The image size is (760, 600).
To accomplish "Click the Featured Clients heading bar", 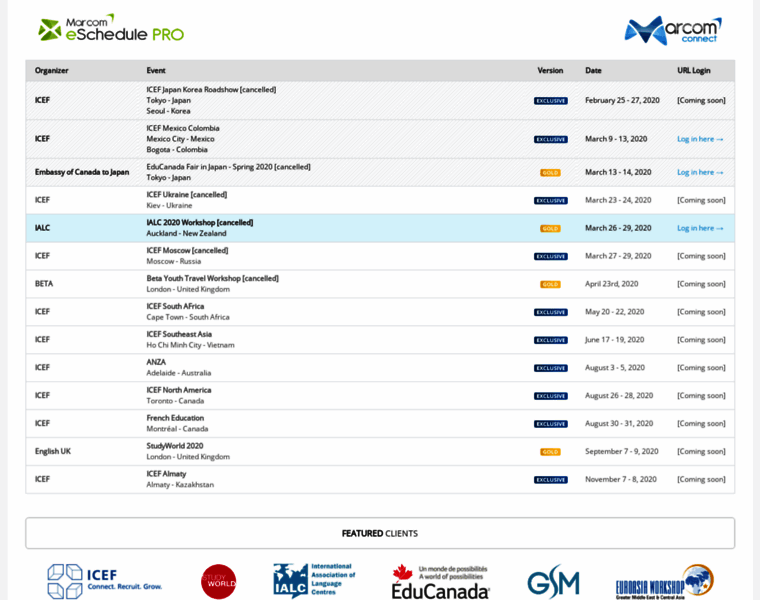I will click(380, 533).
